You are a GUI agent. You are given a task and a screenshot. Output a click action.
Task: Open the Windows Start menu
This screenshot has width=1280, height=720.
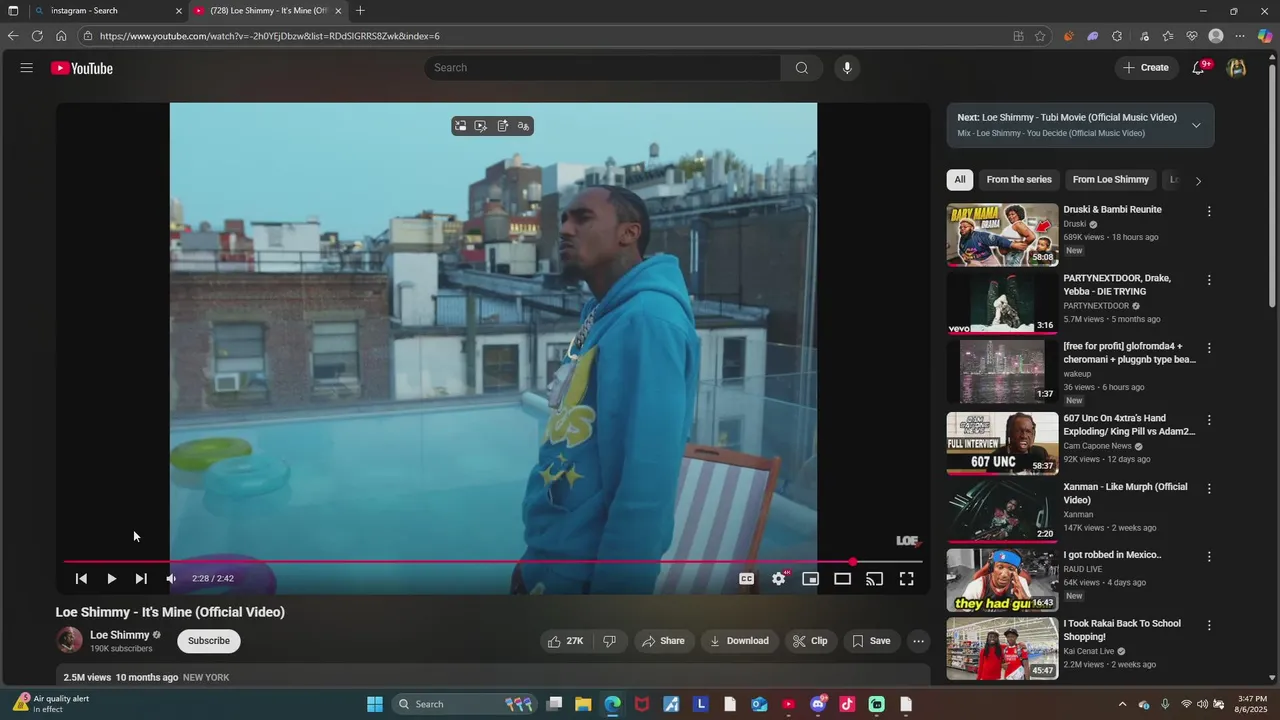point(375,704)
